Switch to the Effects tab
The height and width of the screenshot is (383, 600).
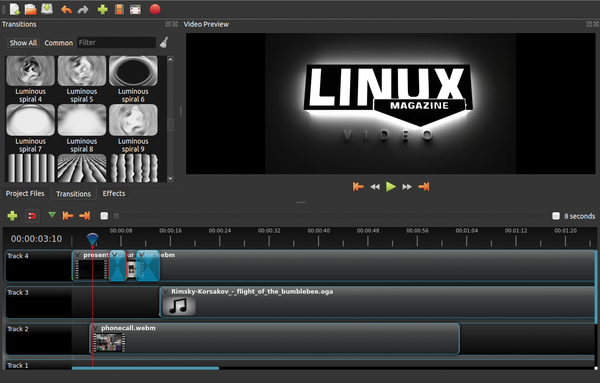(x=114, y=194)
